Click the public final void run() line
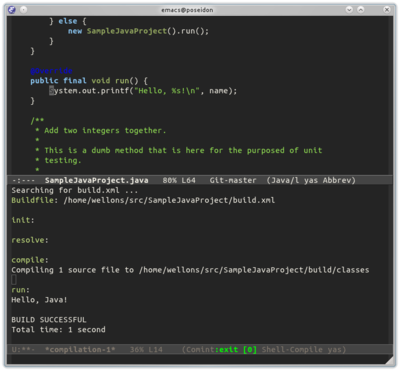The width and height of the screenshot is (400, 371). click(89, 81)
